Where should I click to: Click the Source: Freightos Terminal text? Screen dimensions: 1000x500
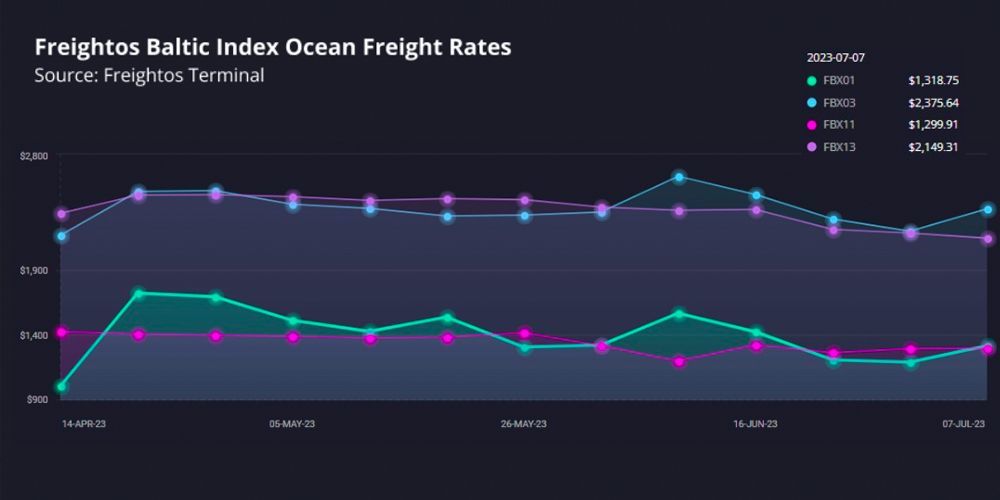[149, 76]
